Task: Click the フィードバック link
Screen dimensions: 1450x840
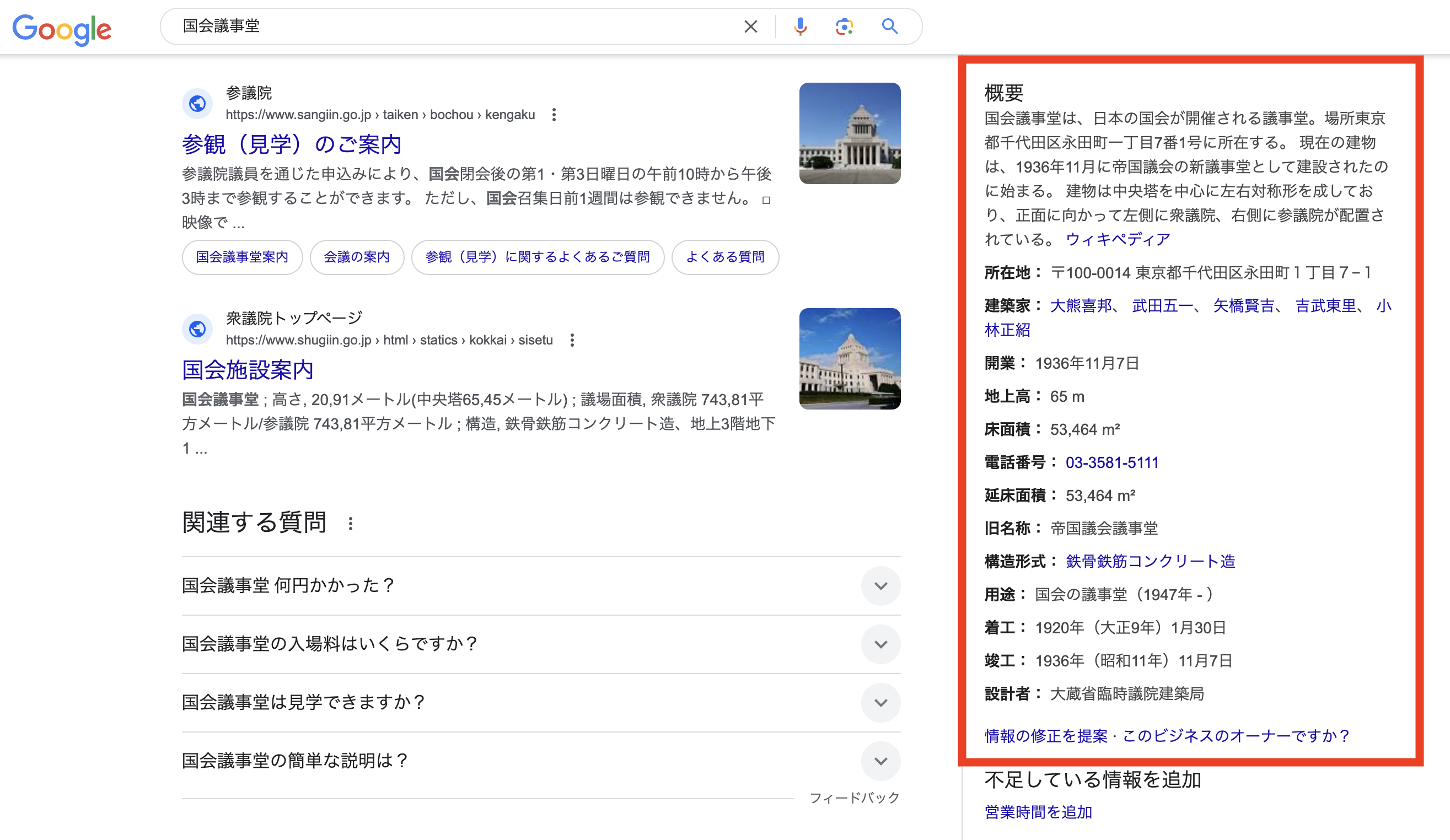Action: tap(854, 798)
